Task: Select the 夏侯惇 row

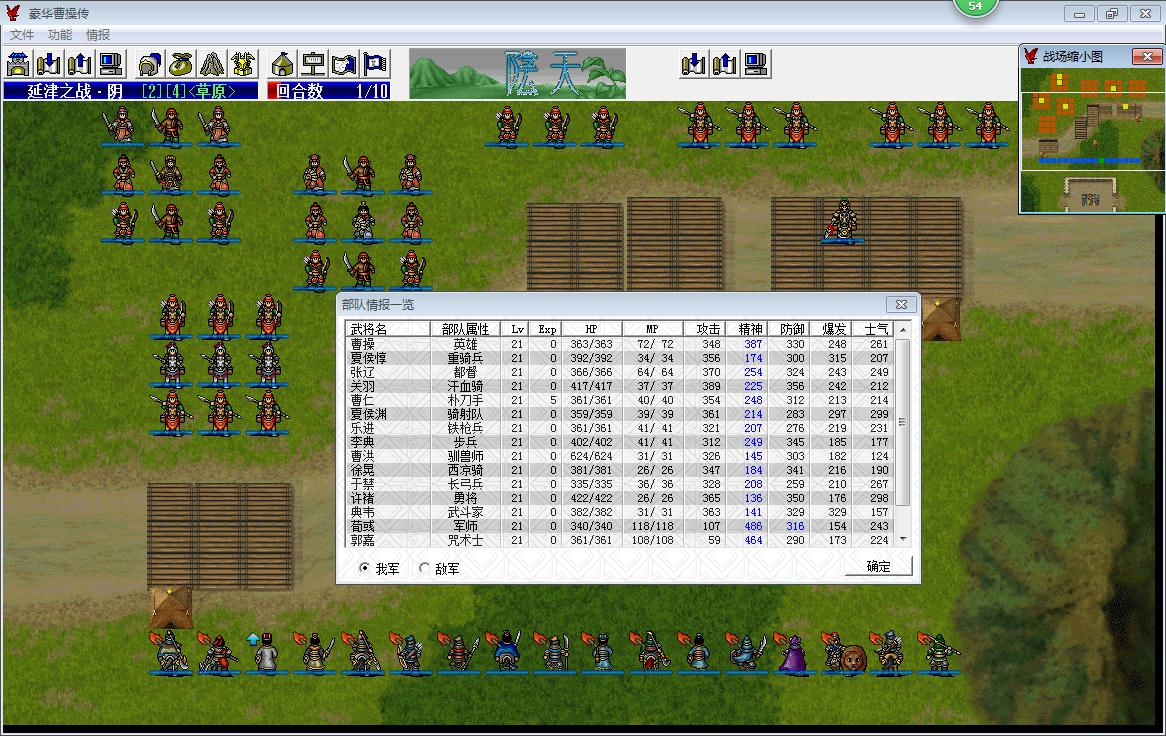Action: point(619,358)
